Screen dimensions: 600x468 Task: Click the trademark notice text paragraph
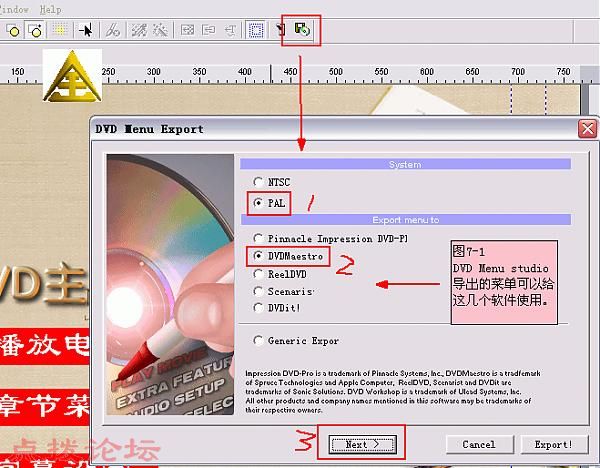pyautogui.click(x=393, y=391)
